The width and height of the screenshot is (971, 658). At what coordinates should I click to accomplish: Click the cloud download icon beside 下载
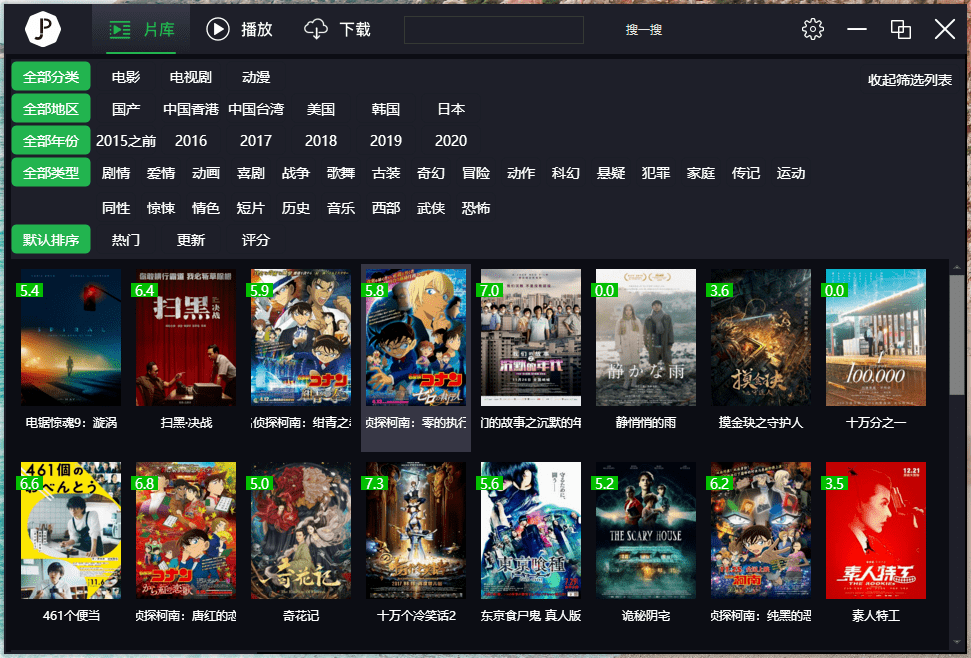315,29
